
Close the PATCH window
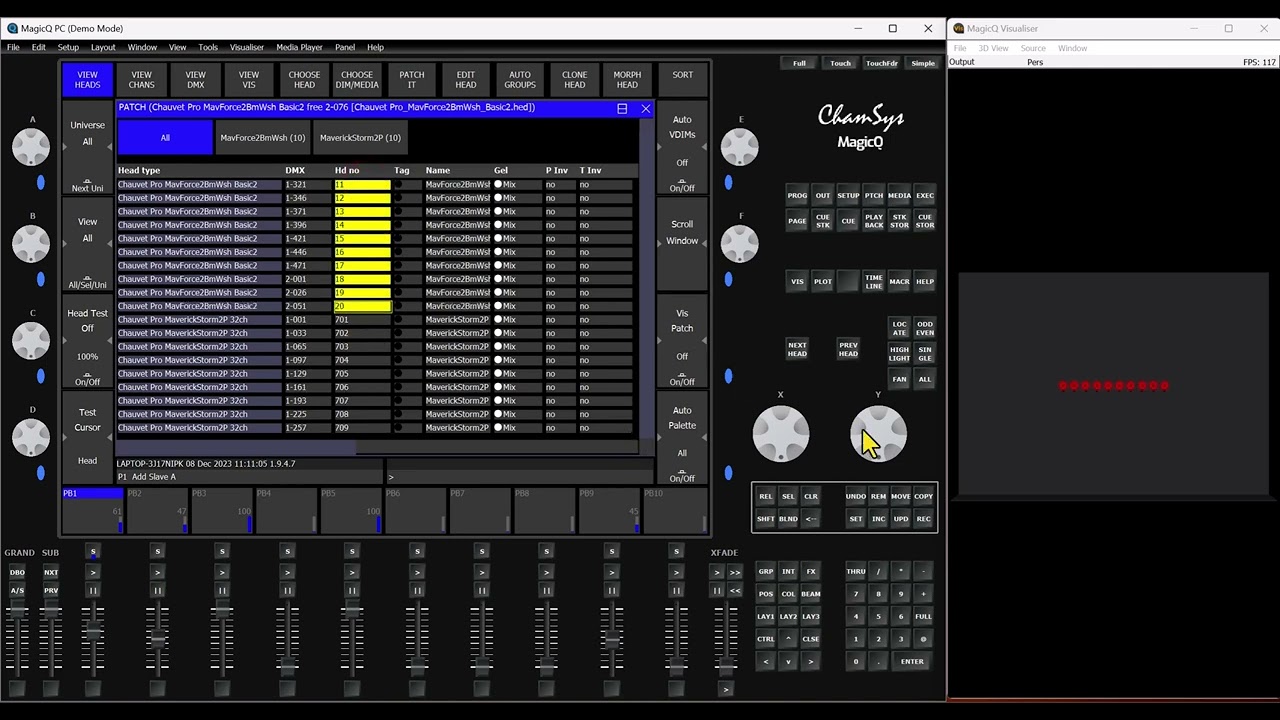pyautogui.click(x=645, y=108)
